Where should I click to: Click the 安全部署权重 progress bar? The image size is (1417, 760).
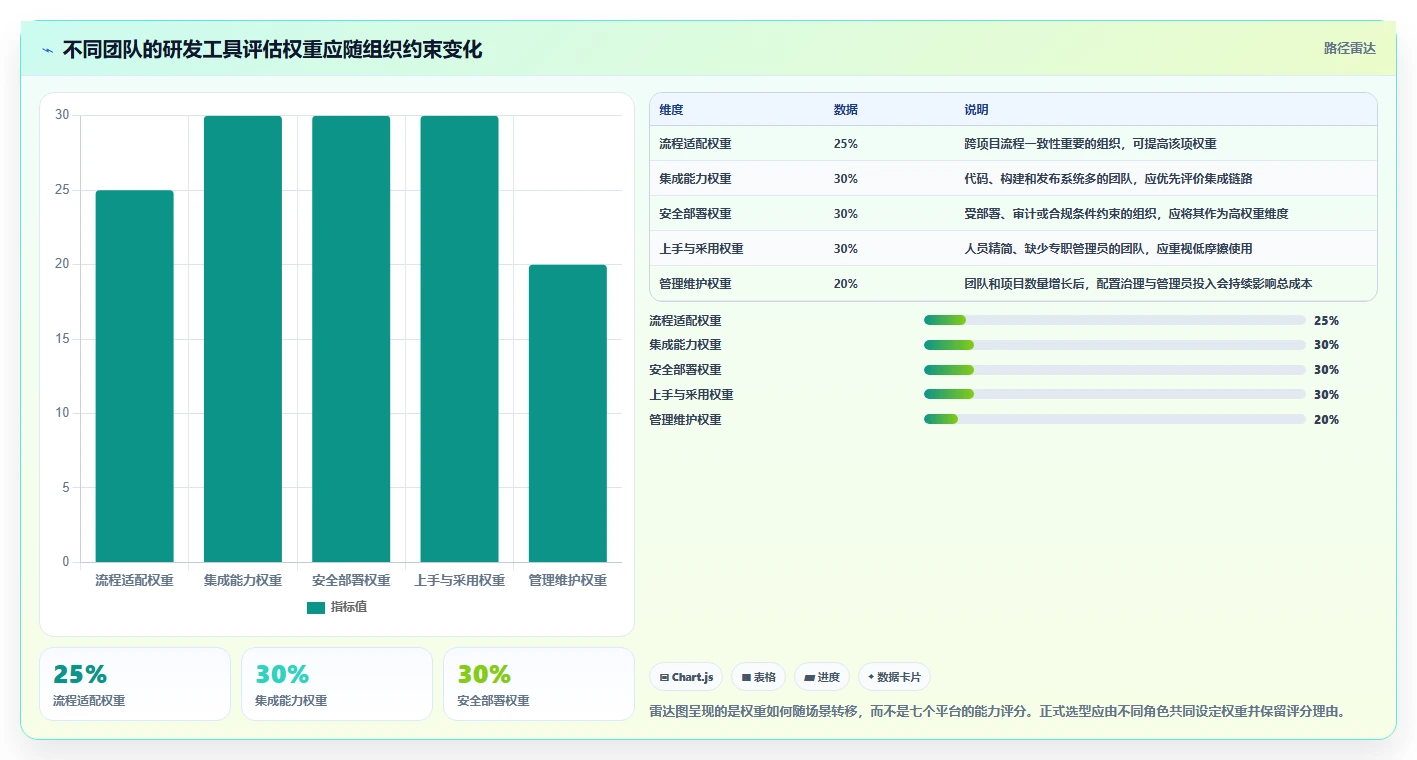(1115, 370)
